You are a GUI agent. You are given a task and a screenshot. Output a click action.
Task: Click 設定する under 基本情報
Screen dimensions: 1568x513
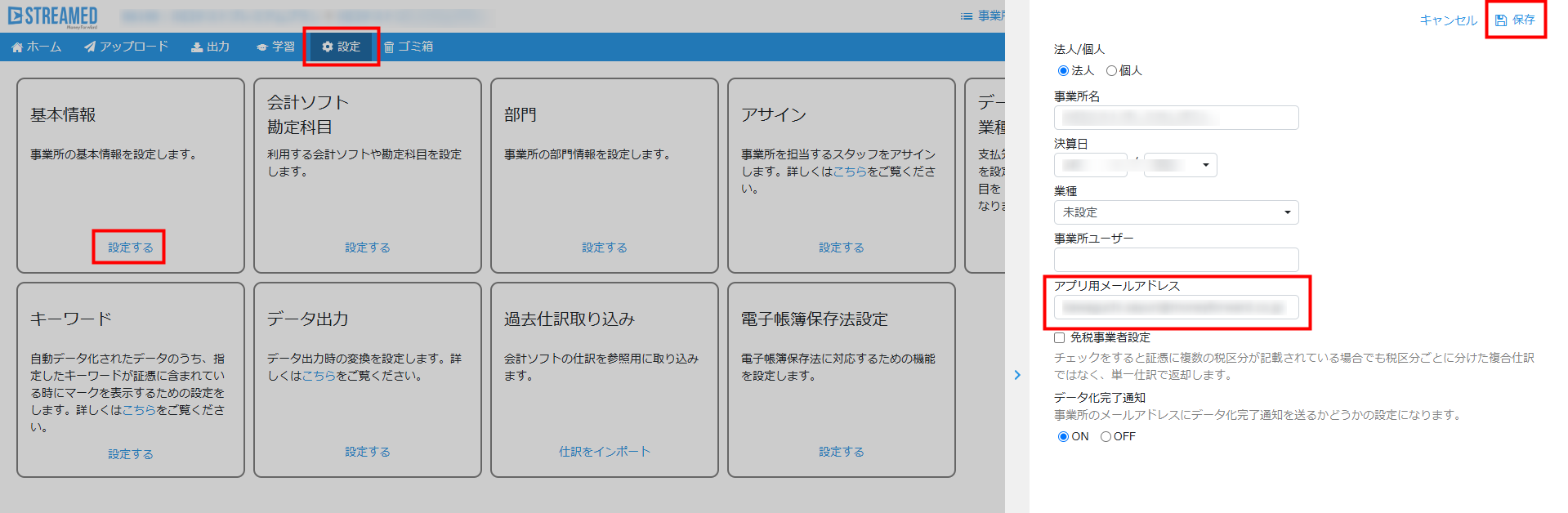(130, 248)
